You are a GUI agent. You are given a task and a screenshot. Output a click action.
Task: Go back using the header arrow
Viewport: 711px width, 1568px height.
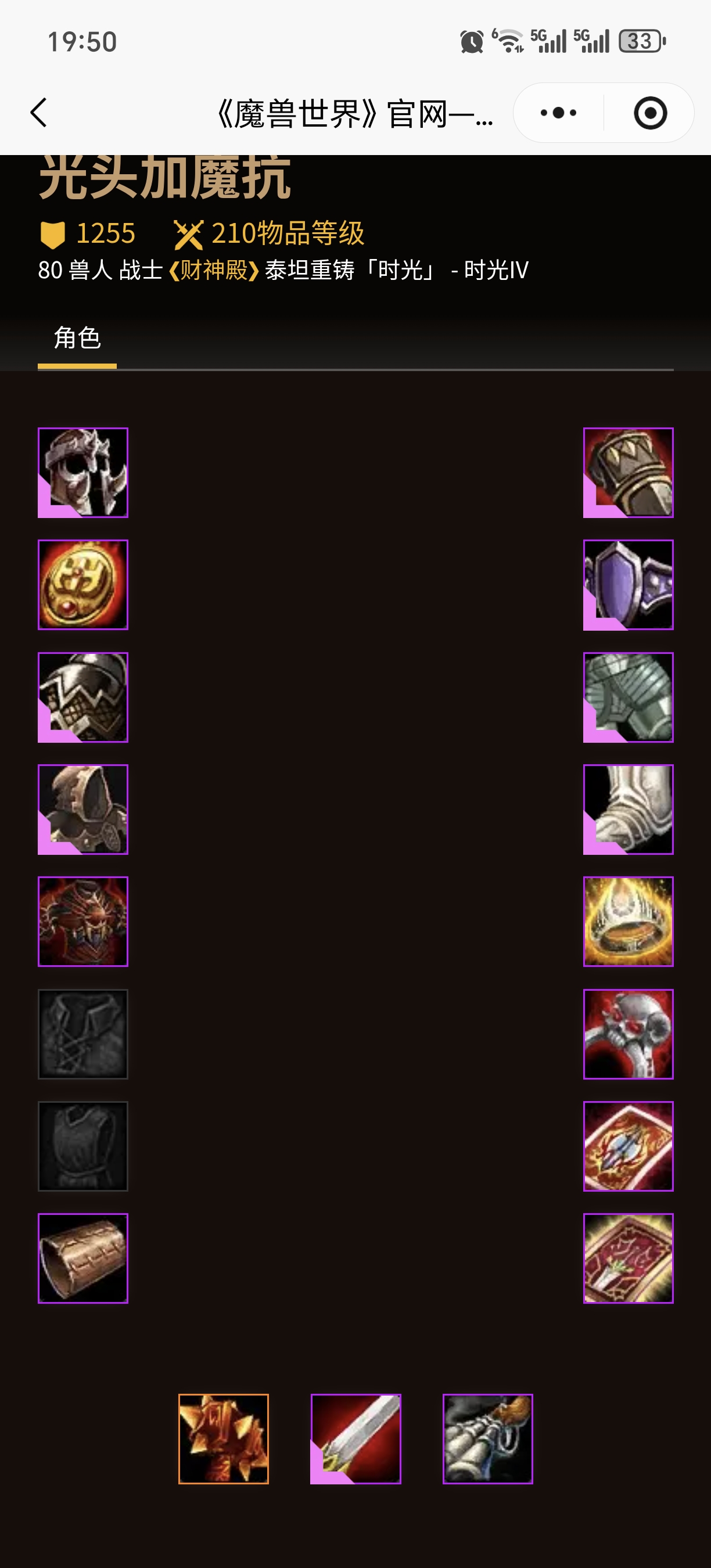click(39, 113)
